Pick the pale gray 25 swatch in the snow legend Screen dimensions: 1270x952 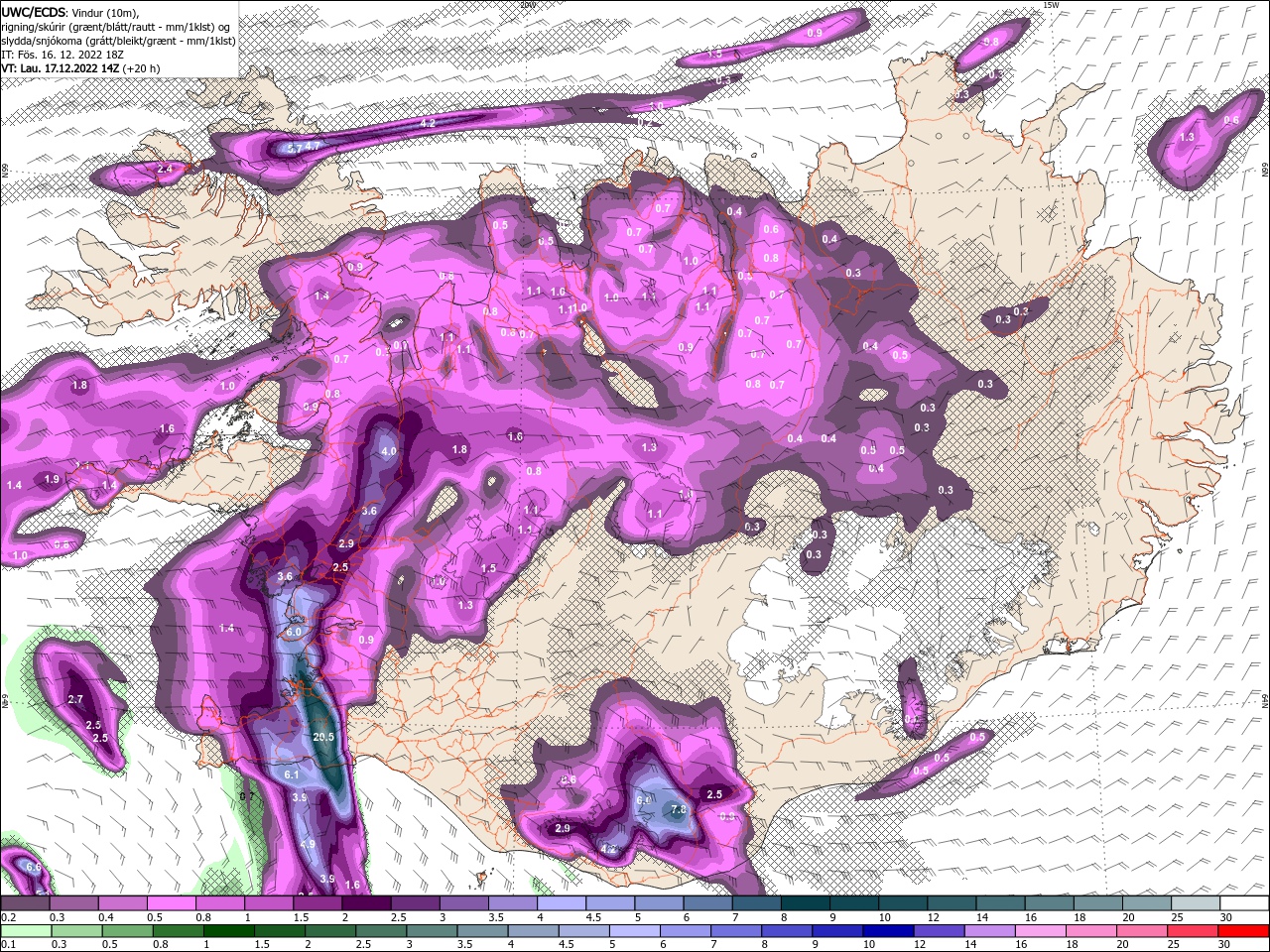[1197, 902]
